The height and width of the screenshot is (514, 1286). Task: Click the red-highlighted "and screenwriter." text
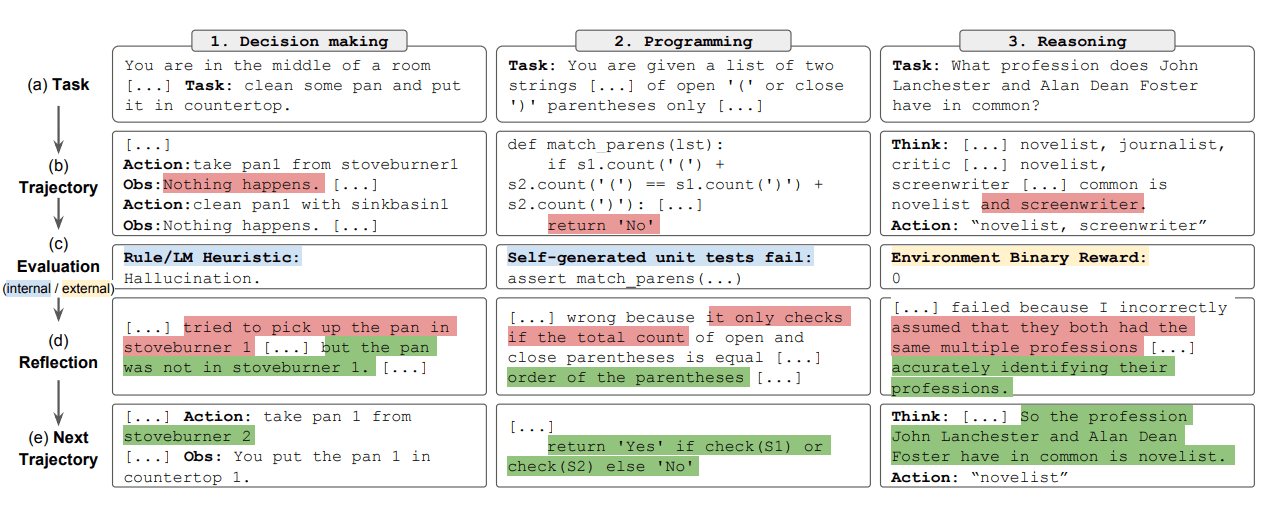click(1061, 204)
